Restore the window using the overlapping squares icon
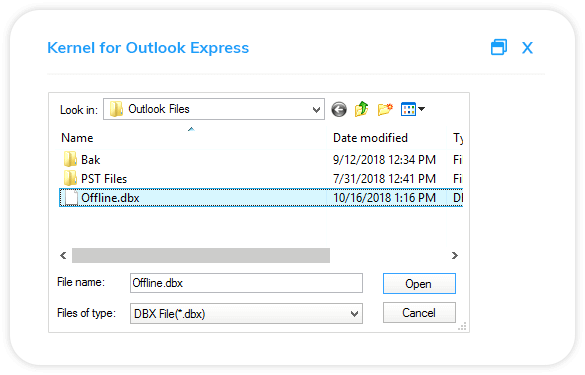The height and width of the screenshot is (375, 585). tap(499, 47)
